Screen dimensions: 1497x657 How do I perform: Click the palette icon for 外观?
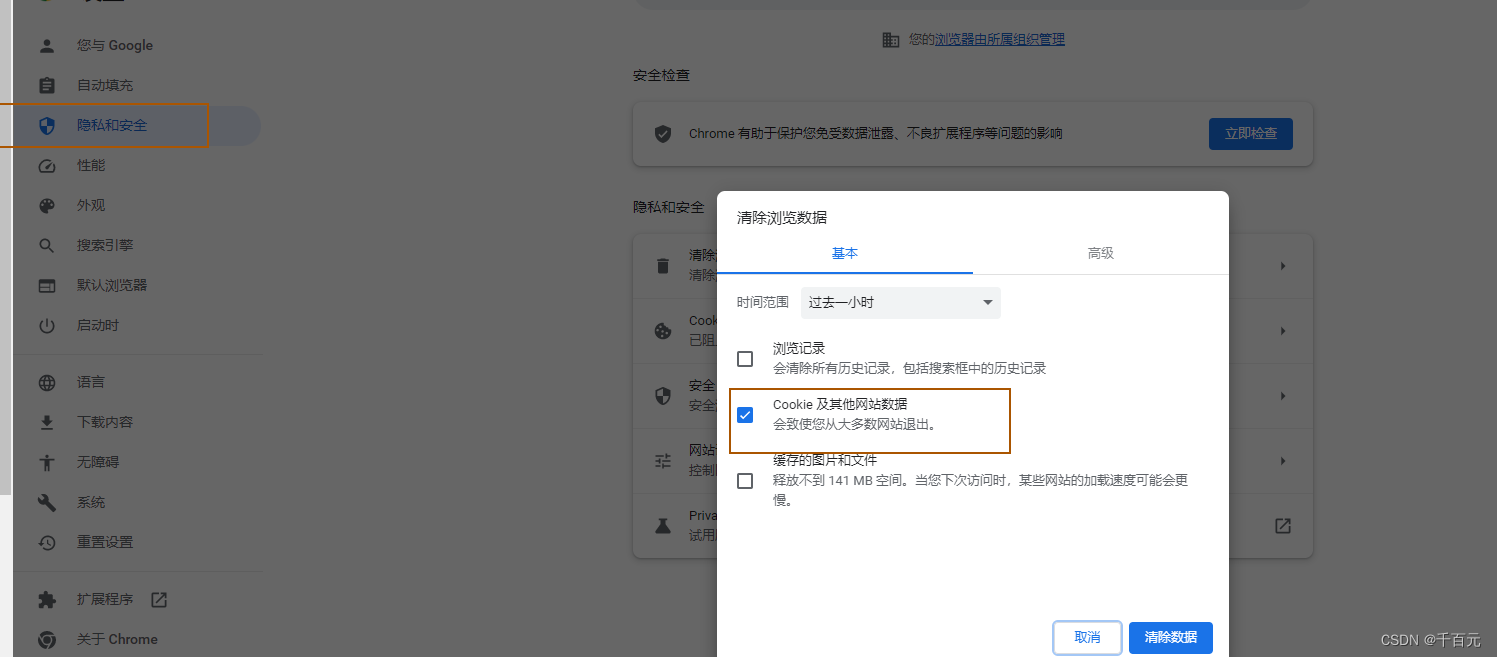click(x=47, y=205)
